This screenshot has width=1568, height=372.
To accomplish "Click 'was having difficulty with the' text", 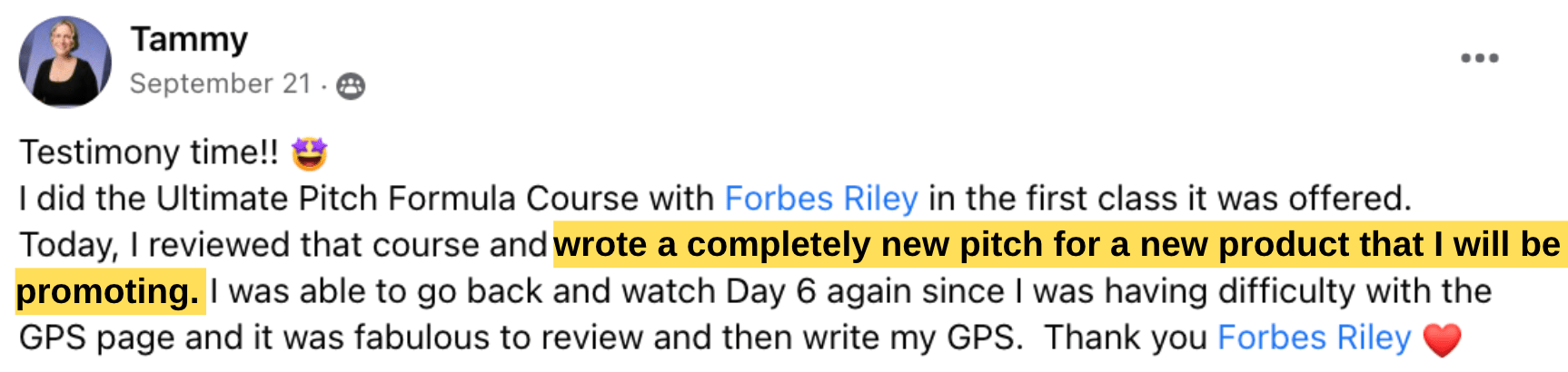I will (x=1262, y=291).
